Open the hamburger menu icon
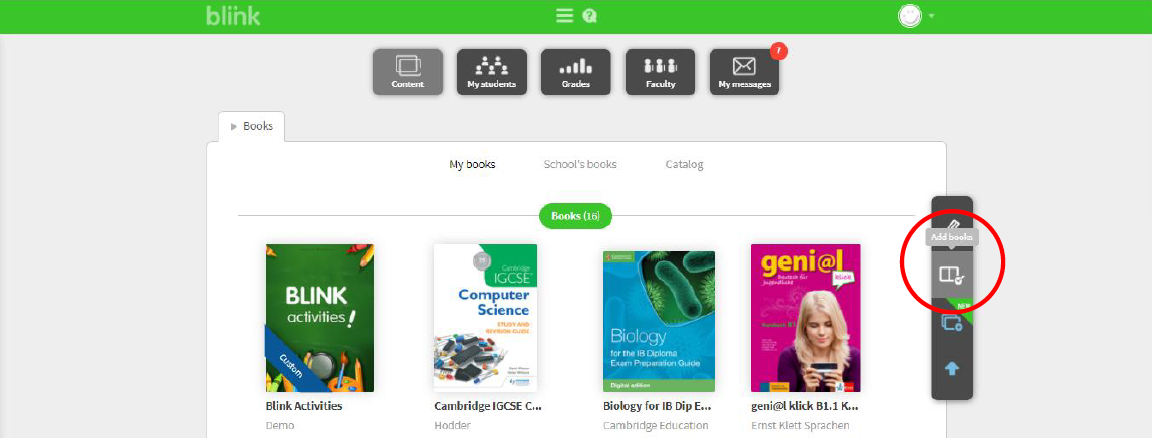The image size is (1152, 438). coord(565,16)
